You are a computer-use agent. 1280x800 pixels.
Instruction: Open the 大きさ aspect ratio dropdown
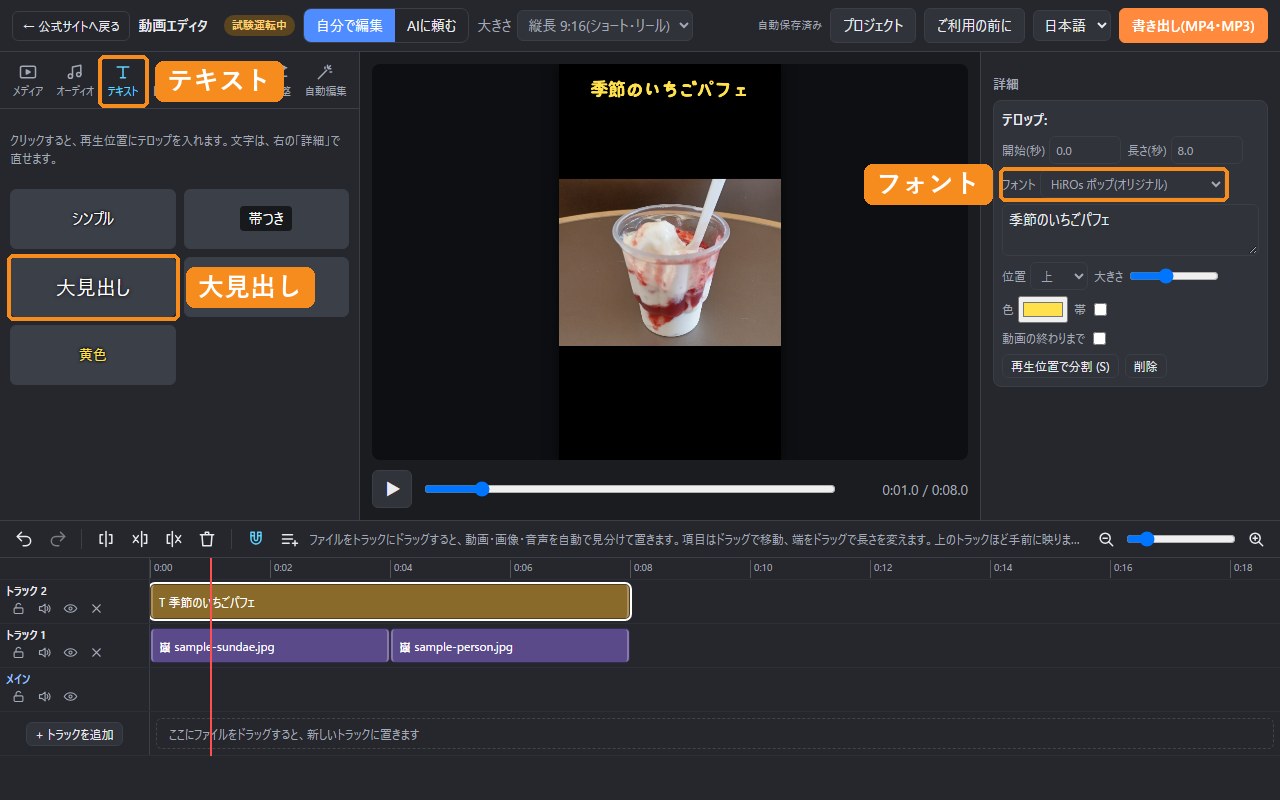pyautogui.click(x=605, y=25)
